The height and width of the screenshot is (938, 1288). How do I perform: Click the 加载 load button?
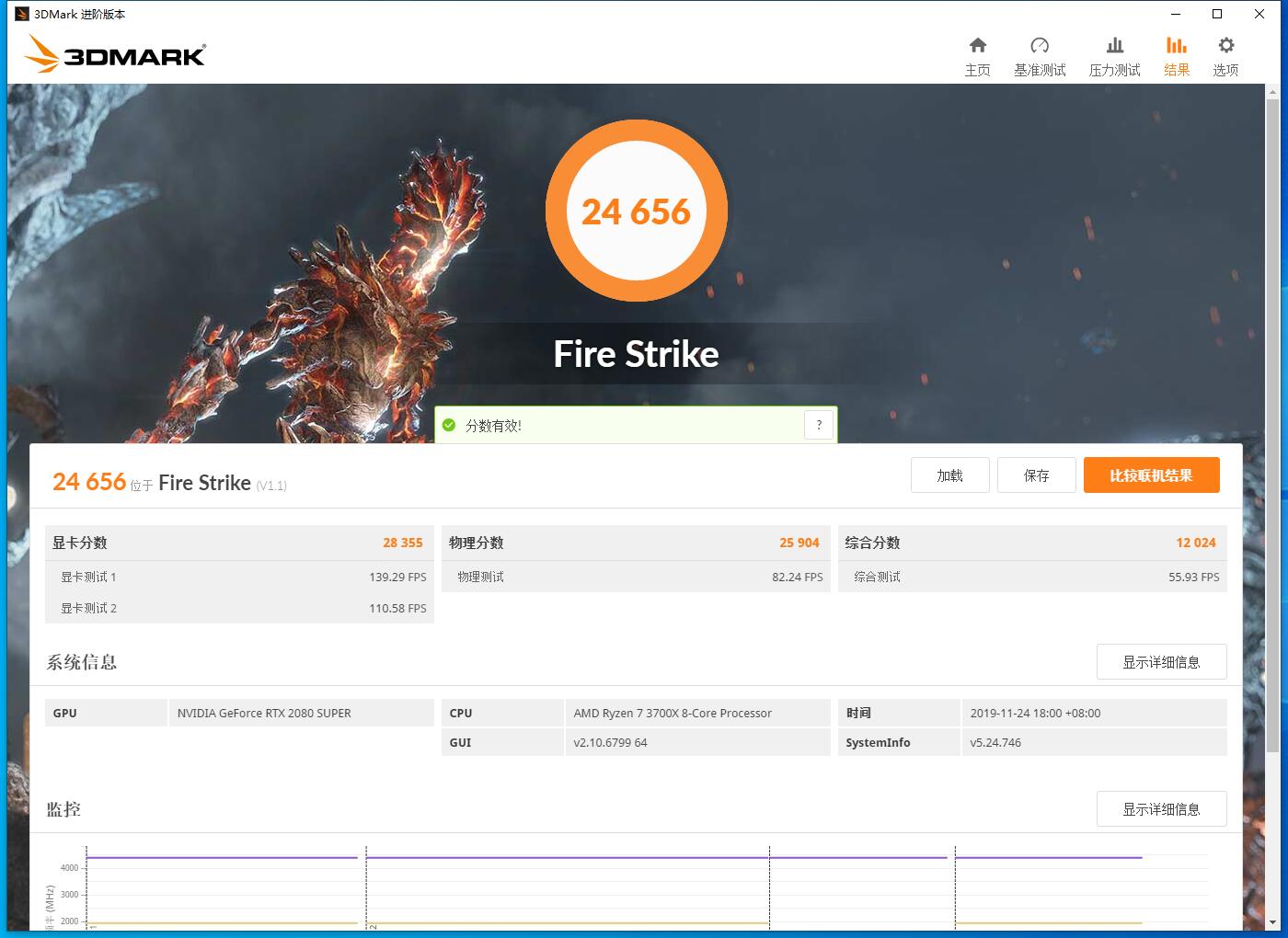[950, 475]
